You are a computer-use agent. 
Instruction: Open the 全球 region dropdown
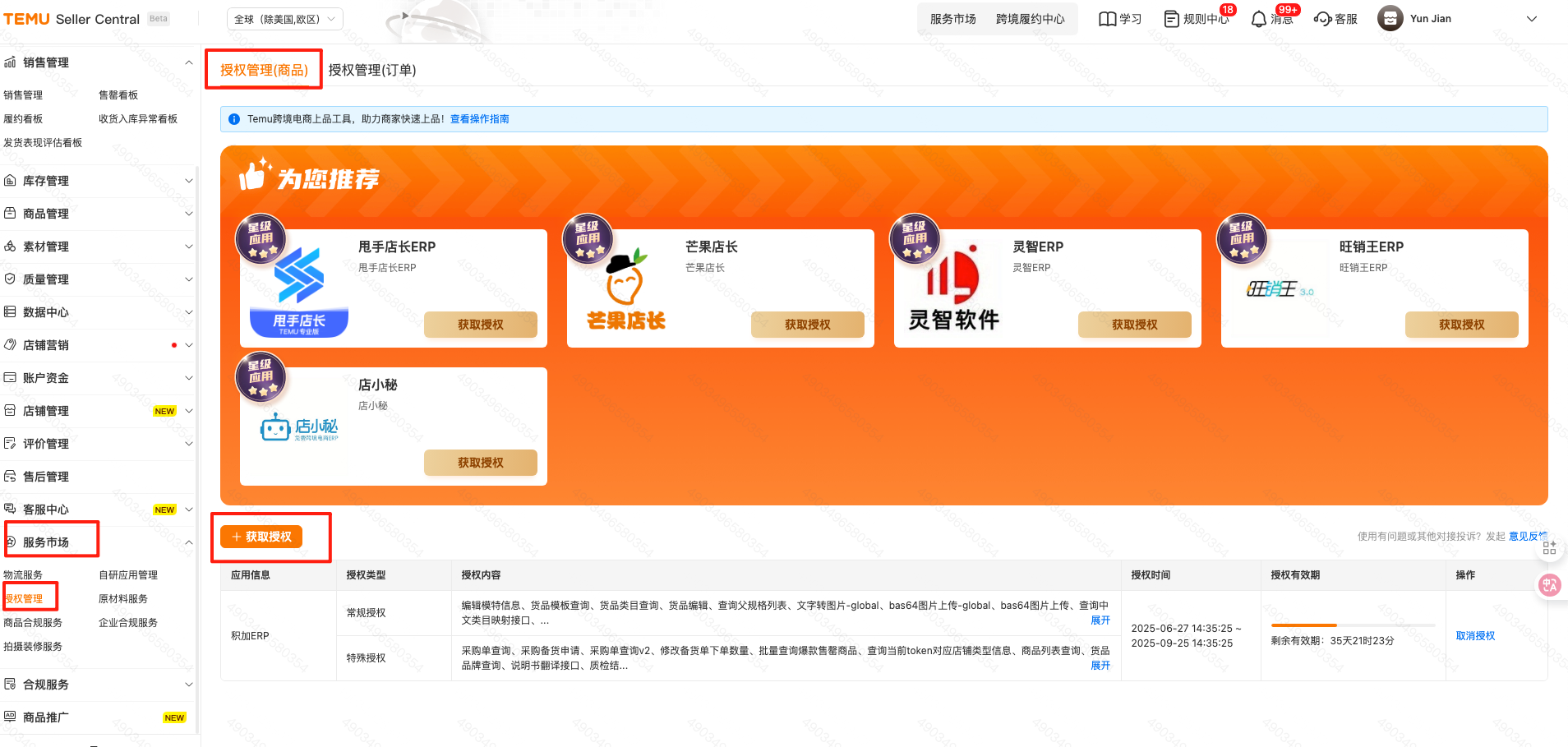click(x=284, y=19)
